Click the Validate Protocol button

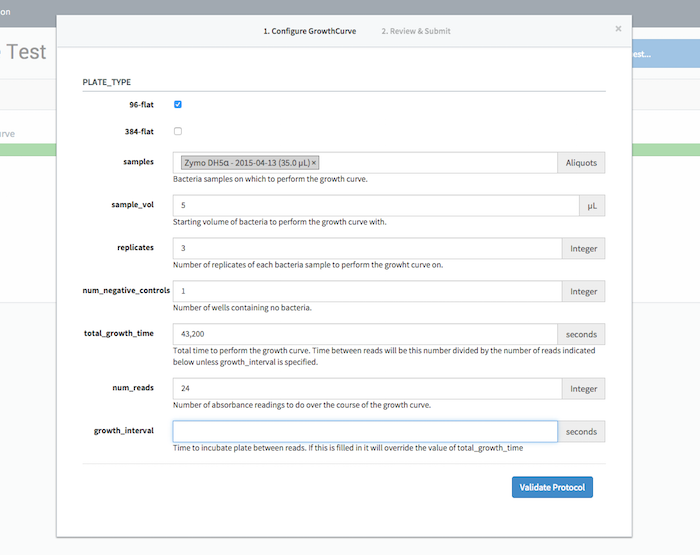[552, 487]
